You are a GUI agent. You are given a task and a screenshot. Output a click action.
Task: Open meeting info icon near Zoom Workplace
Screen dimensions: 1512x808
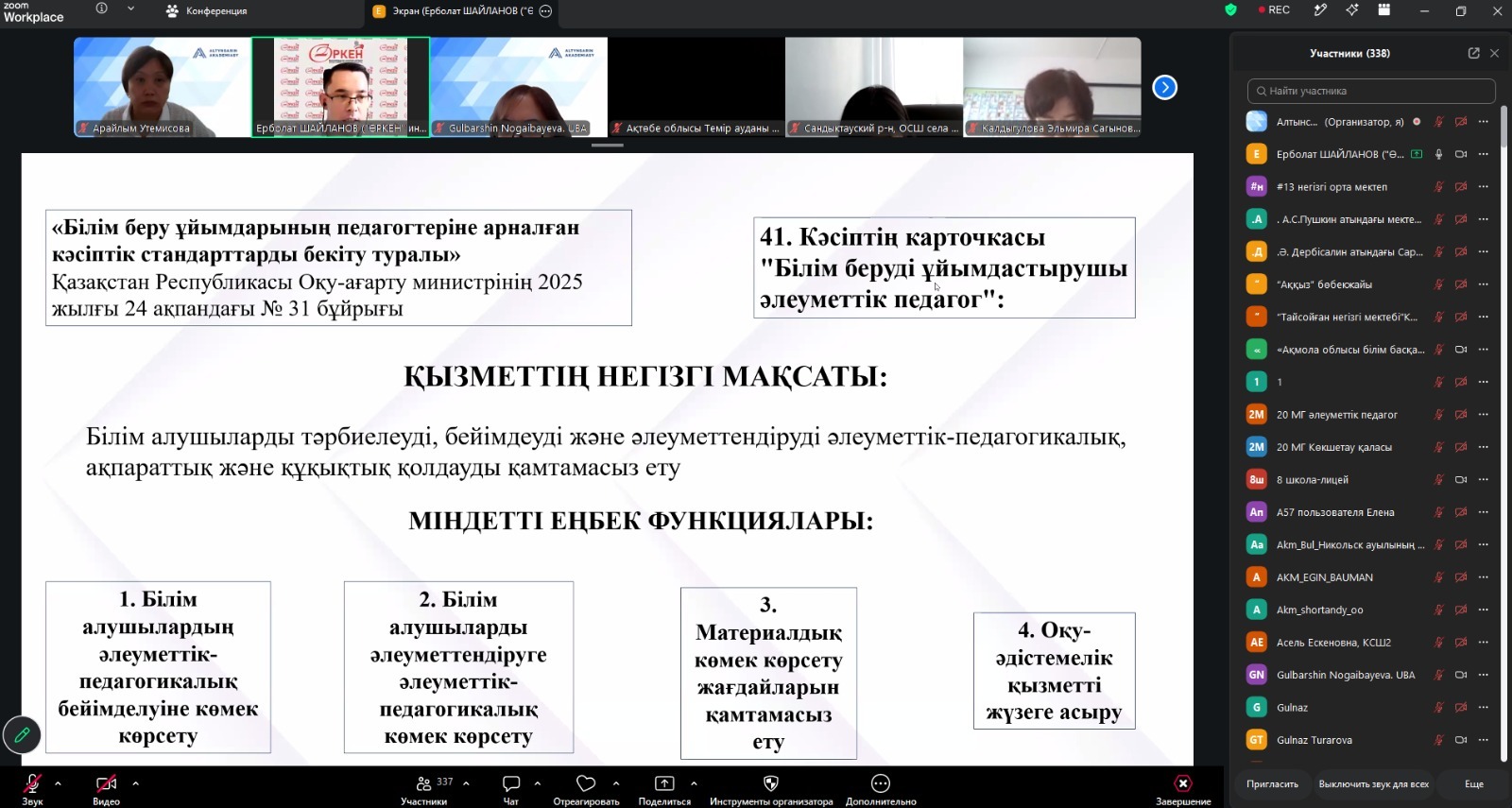pyautogui.click(x=101, y=9)
